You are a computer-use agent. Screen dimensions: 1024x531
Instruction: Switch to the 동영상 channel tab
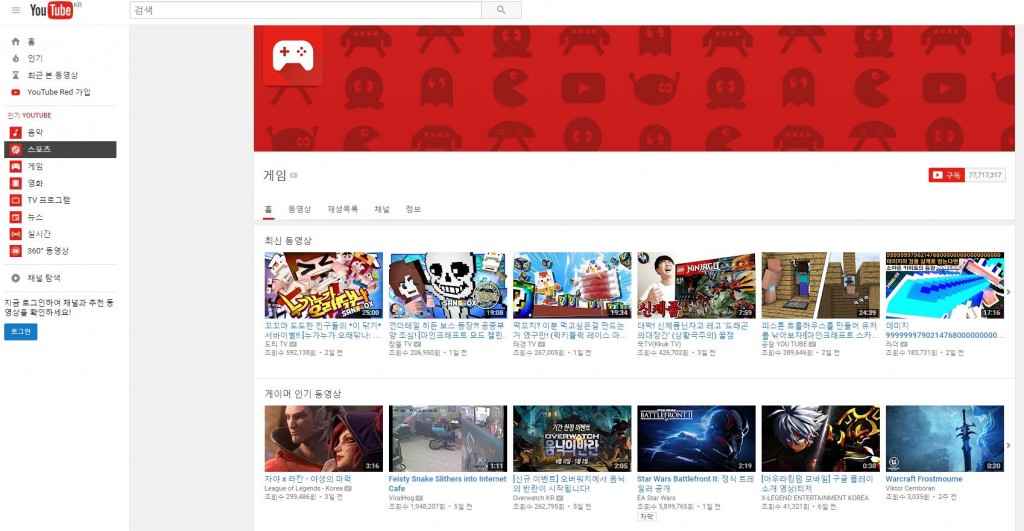(x=300, y=209)
